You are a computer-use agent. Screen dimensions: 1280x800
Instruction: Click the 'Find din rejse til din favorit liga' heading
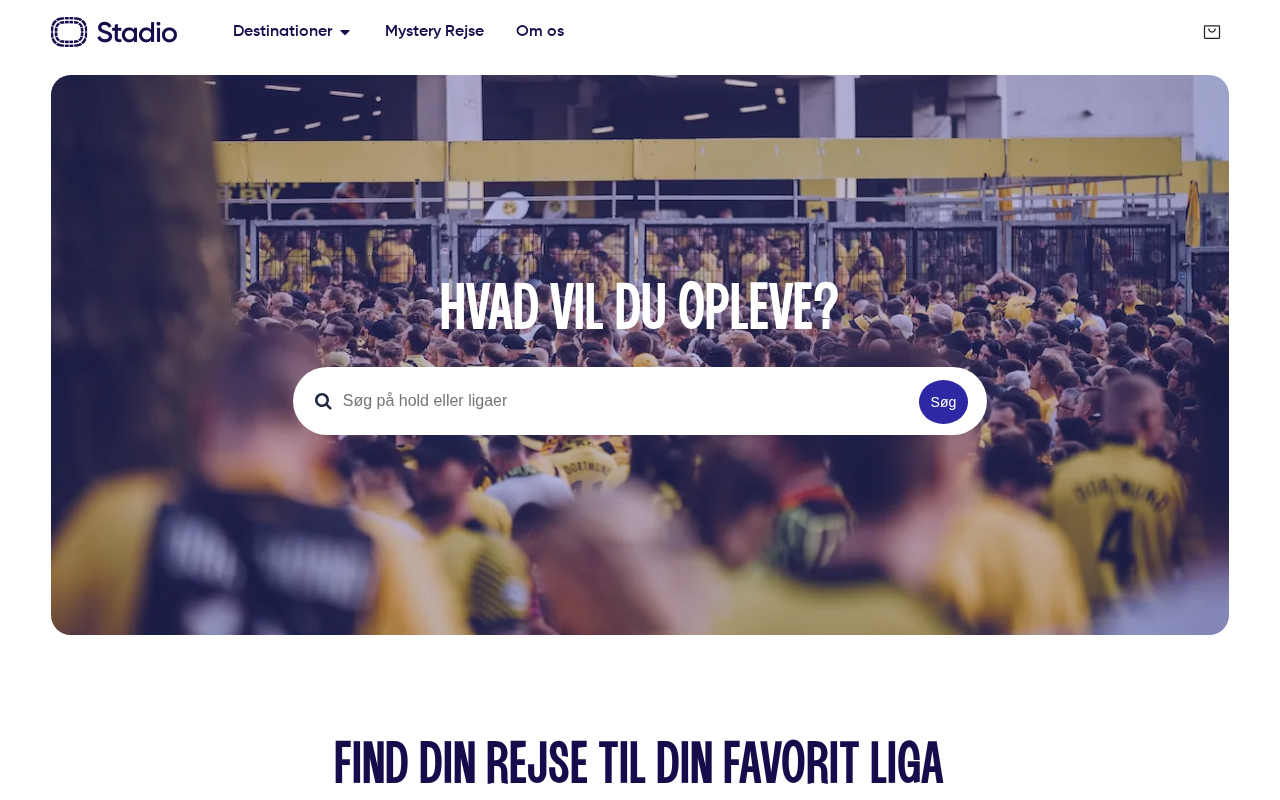tap(638, 764)
